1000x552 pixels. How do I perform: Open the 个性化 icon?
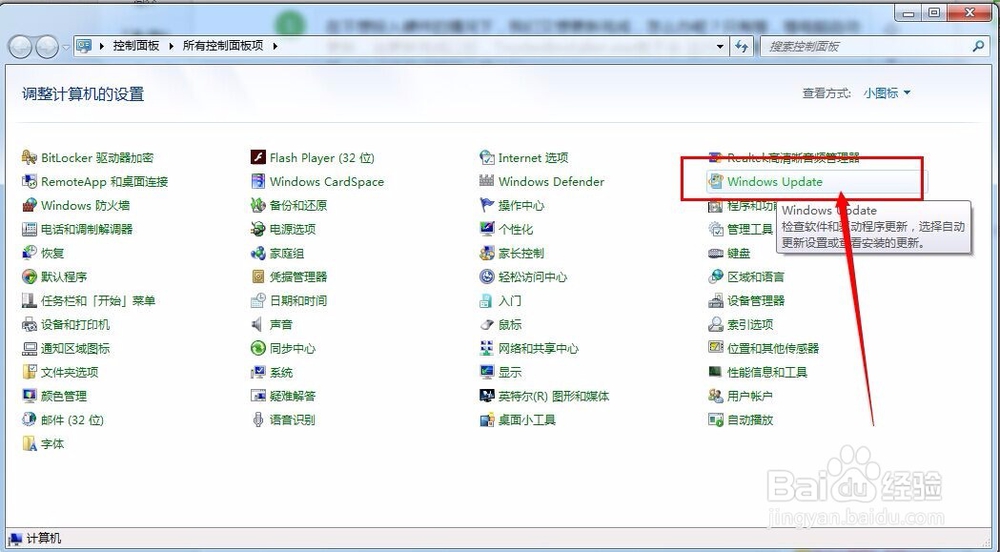pyautogui.click(x=487, y=229)
